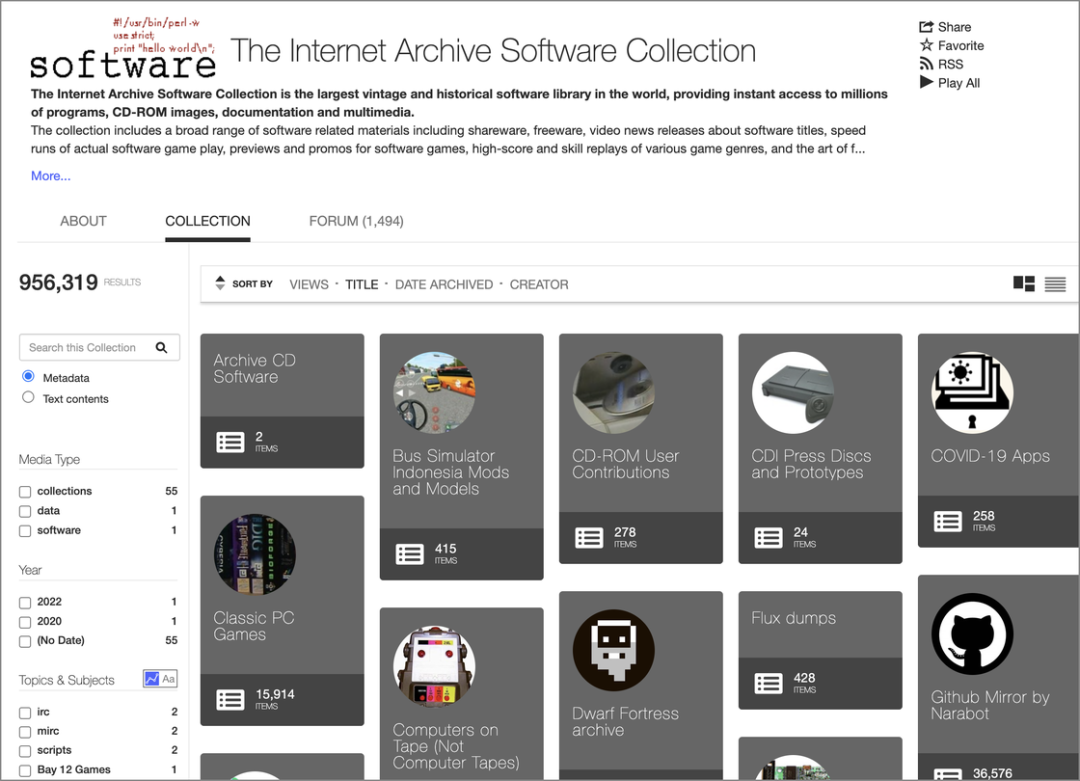This screenshot has width=1080, height=781.
Task: Click the COVID-19 Apps items list icon
Action: (x=948, y=521)
